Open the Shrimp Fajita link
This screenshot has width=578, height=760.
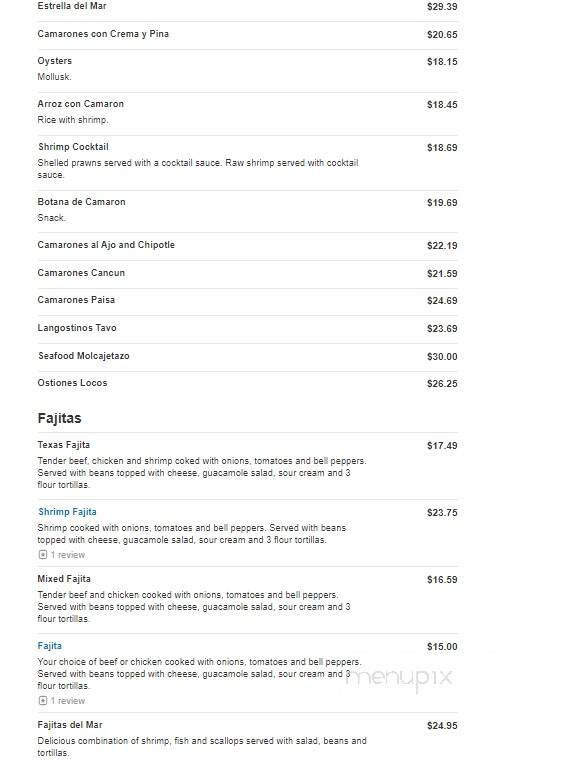click(x=67, y=512)
